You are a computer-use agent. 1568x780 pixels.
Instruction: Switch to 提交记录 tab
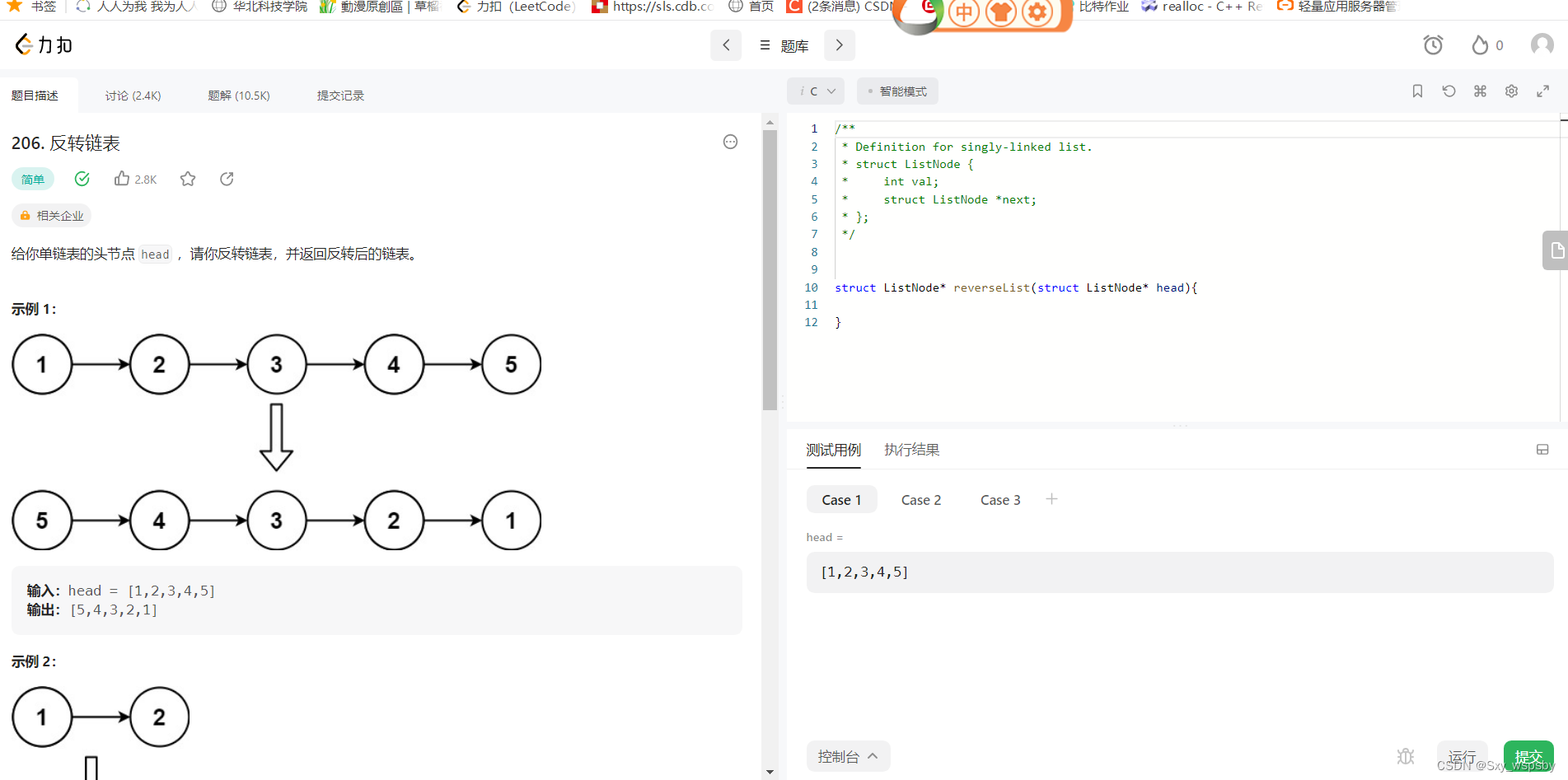[x=340, y=96]
